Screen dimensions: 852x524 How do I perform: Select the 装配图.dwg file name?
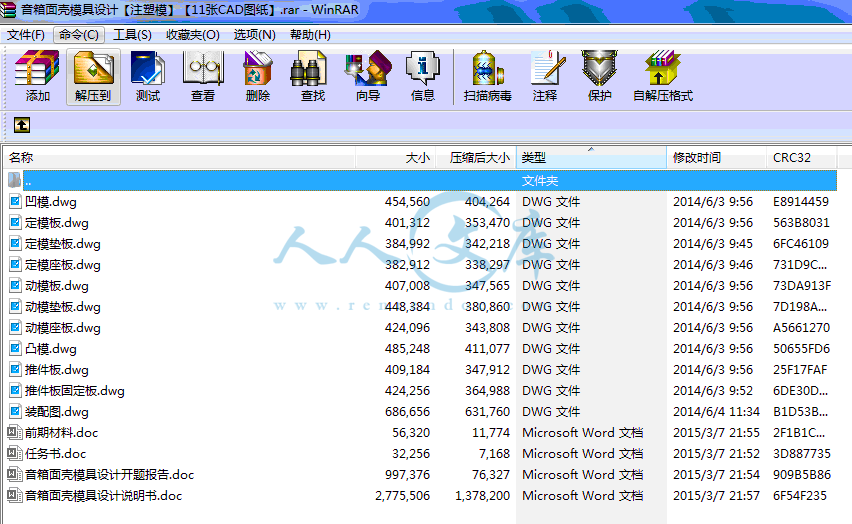point(57,411)
